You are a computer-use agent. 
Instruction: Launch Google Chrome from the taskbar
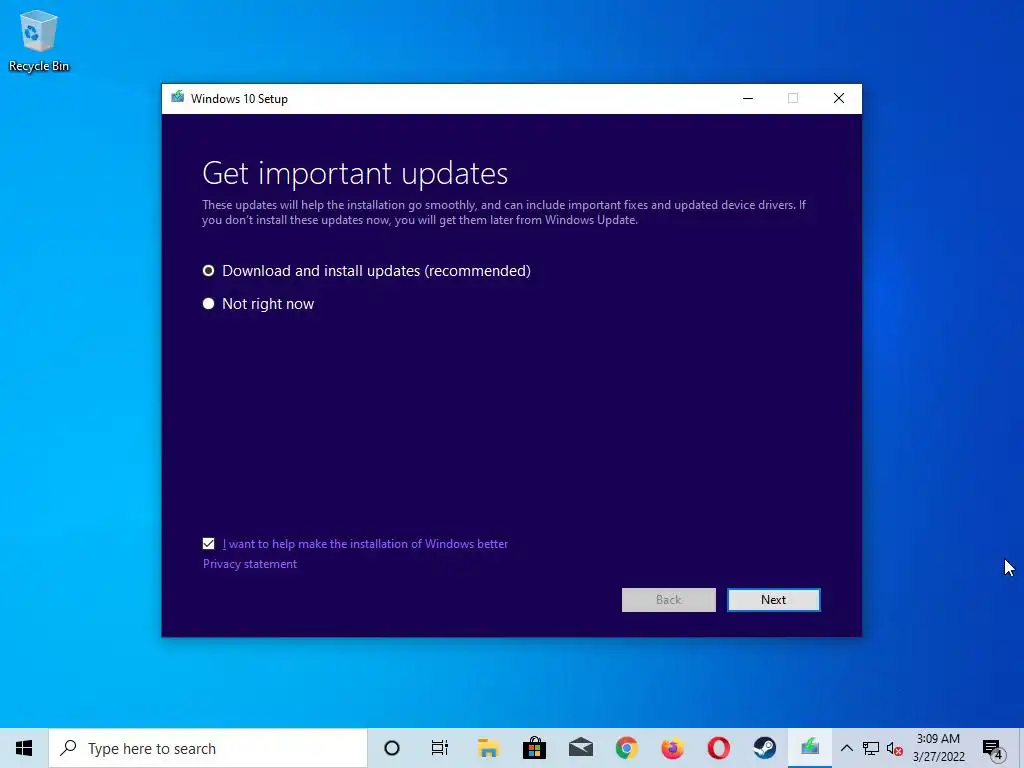626,748
